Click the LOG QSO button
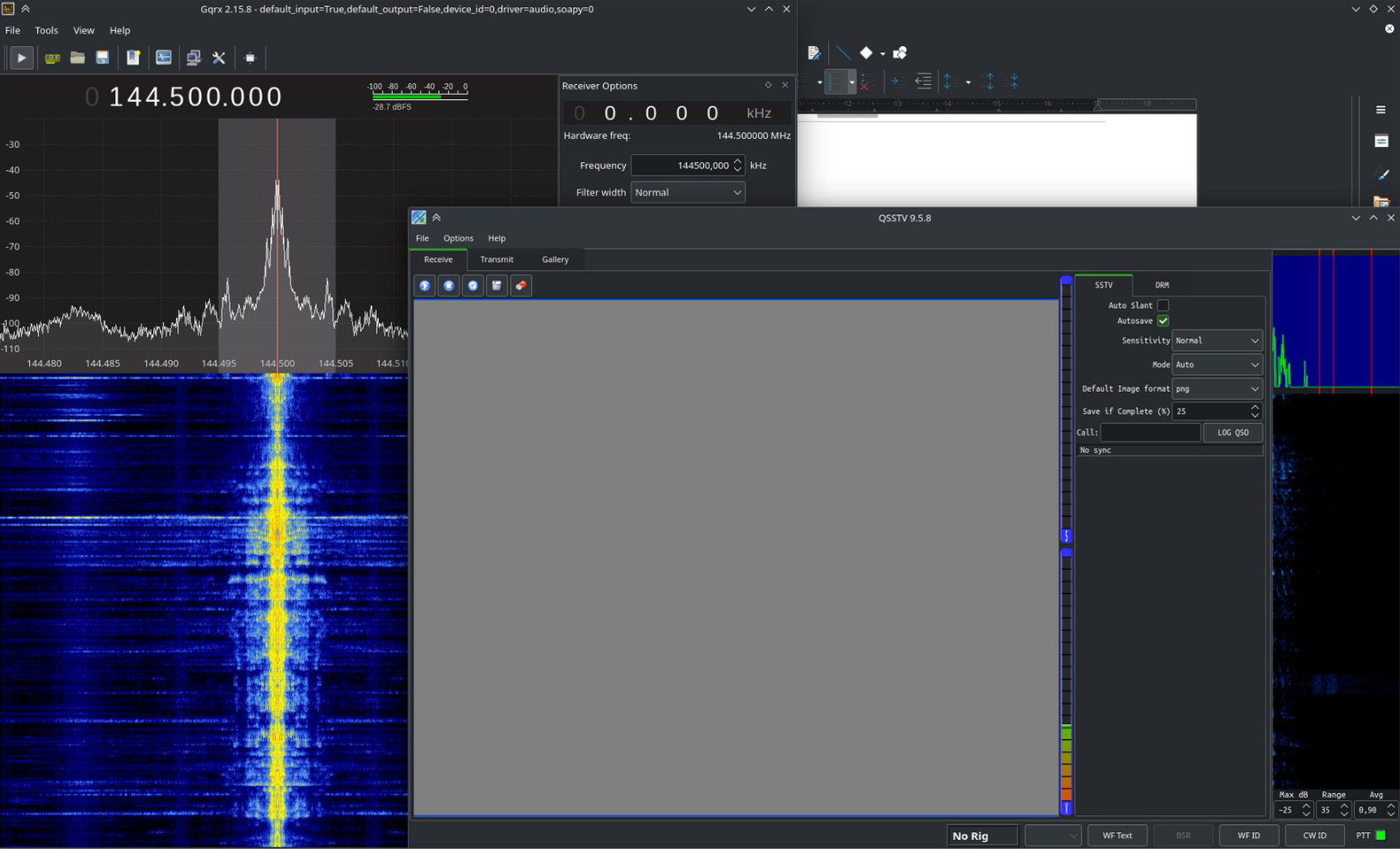The height and width of the screenshot is (849, 1400). click(x=1232, y=432)
